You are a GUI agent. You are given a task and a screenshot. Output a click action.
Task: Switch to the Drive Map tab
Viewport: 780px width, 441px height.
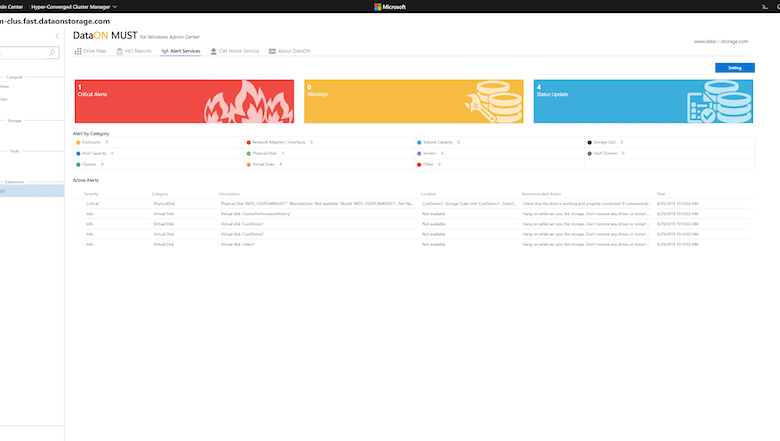(x=91, y=51)
